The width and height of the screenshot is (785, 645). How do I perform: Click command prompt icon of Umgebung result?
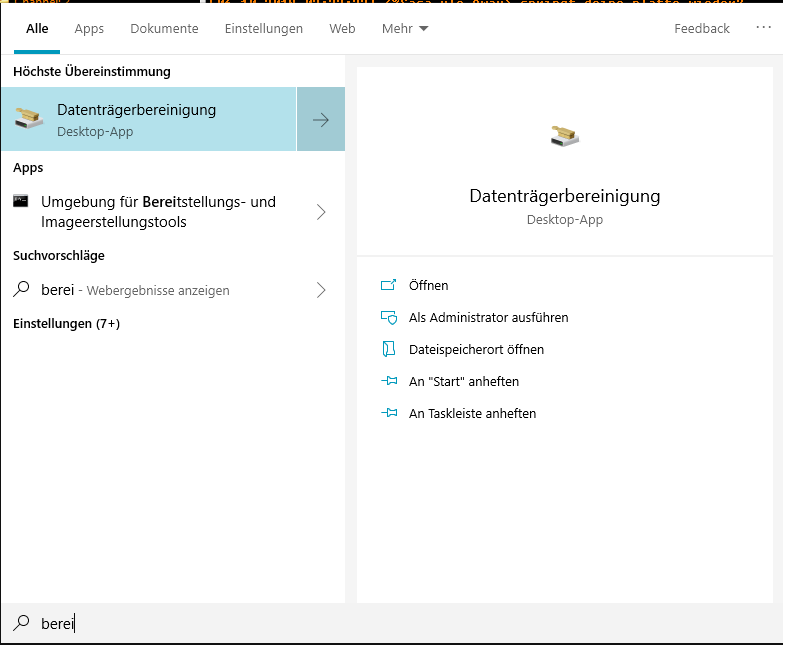tap(21, 201)
